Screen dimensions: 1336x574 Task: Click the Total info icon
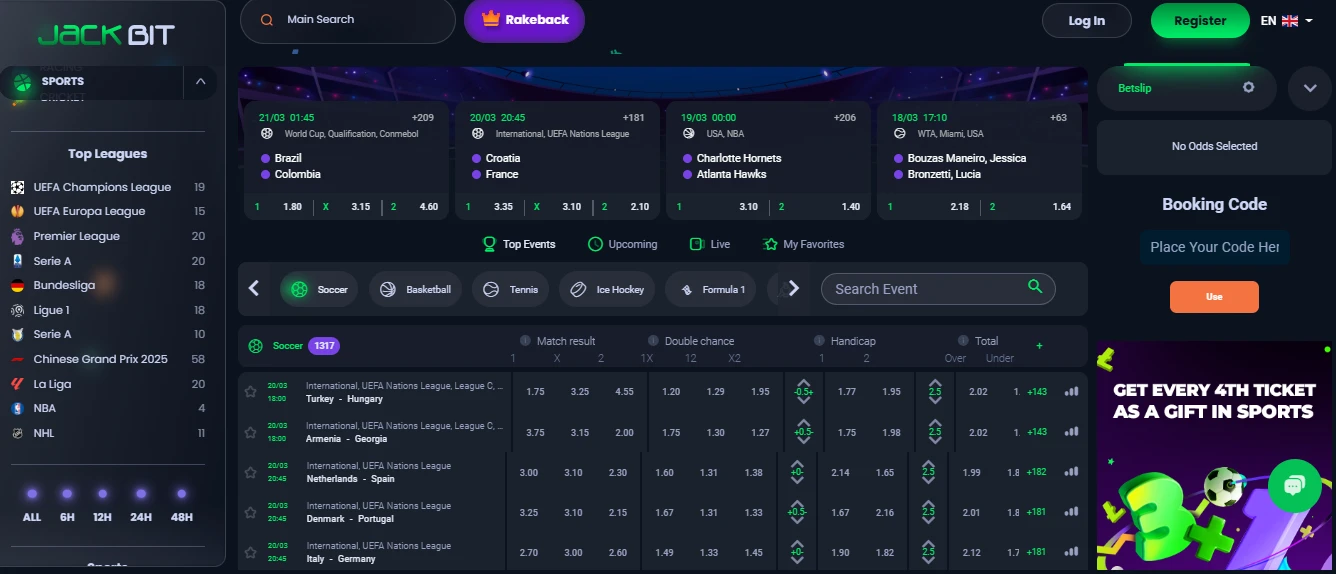pyautogui.click(x=964, y=341)
